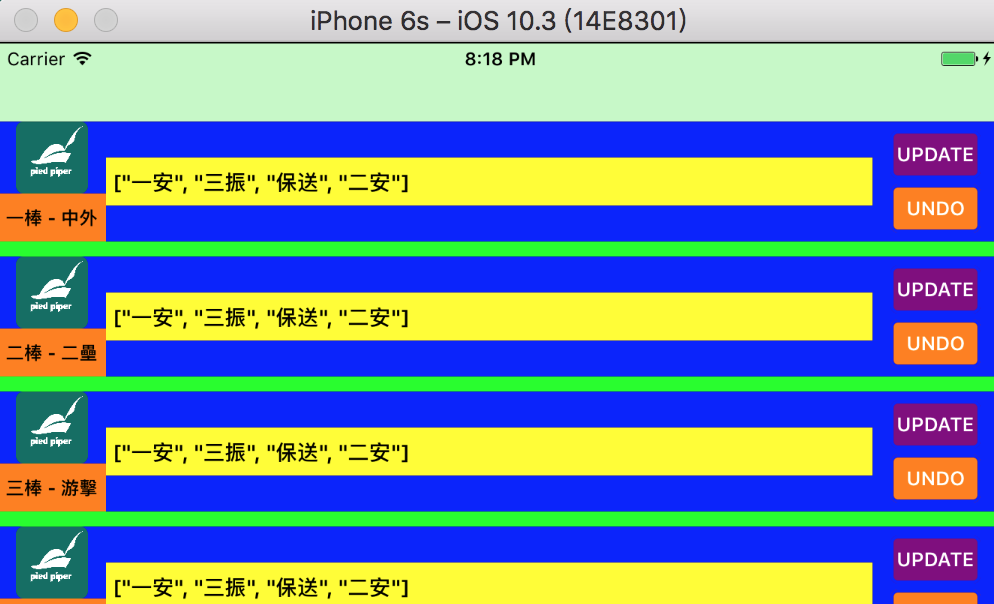Click the battery icon in status bar
The height and width of the screenshot is (604, 994).
click(x=958, y=59)
